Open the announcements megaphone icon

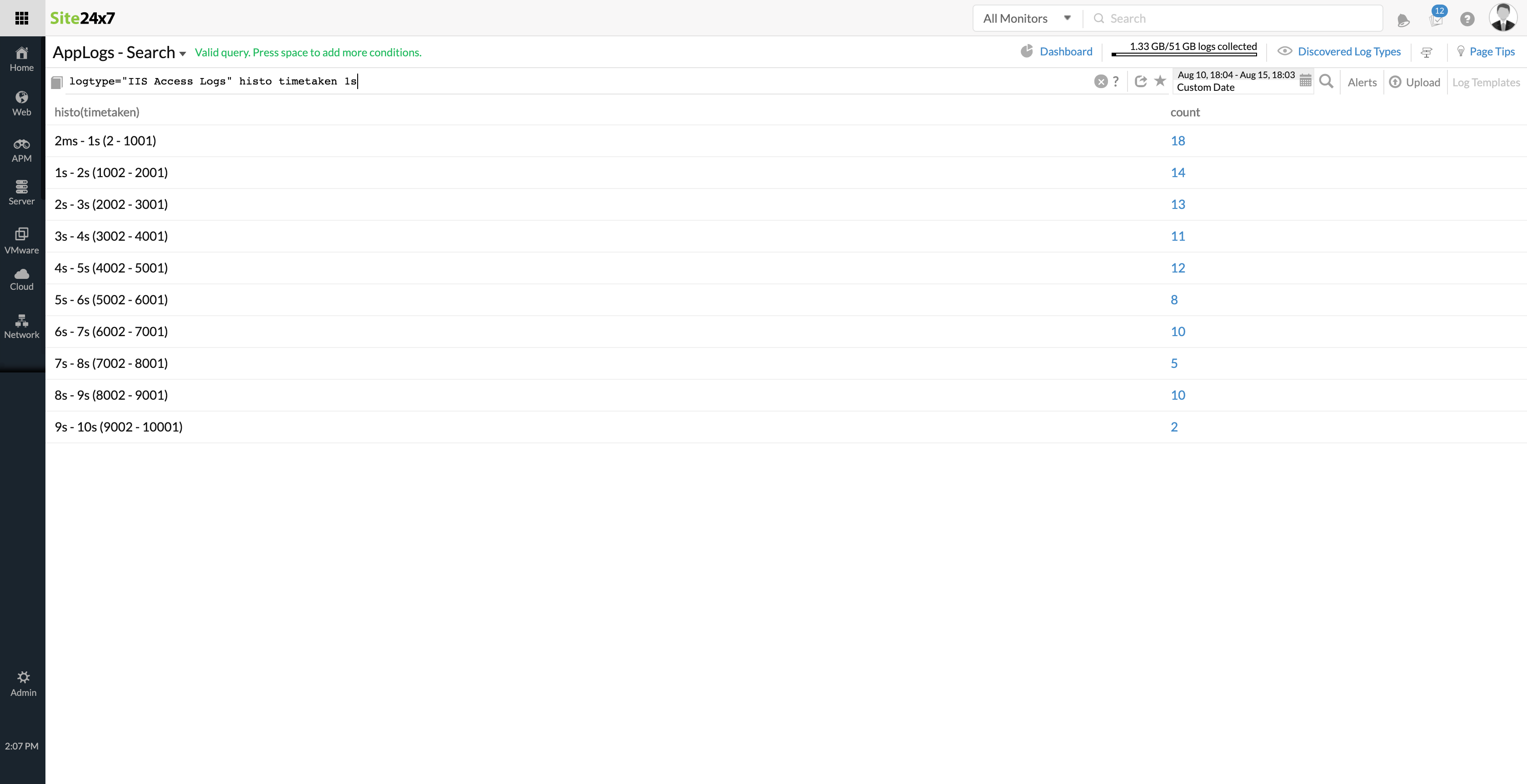(x=1402, y=21)
